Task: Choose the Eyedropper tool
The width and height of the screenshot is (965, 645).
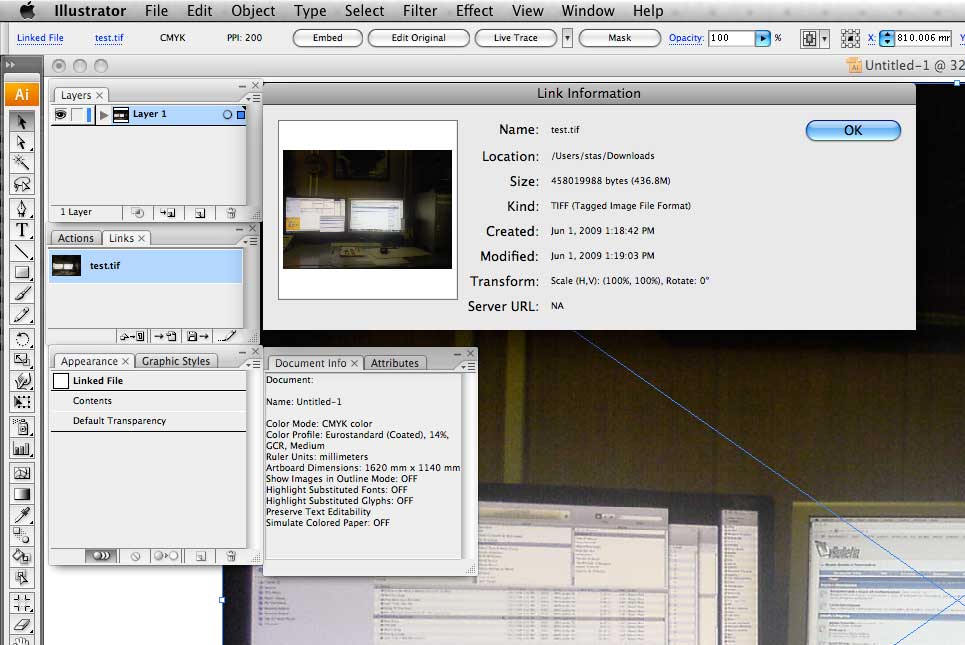Action: click(22, 515)
